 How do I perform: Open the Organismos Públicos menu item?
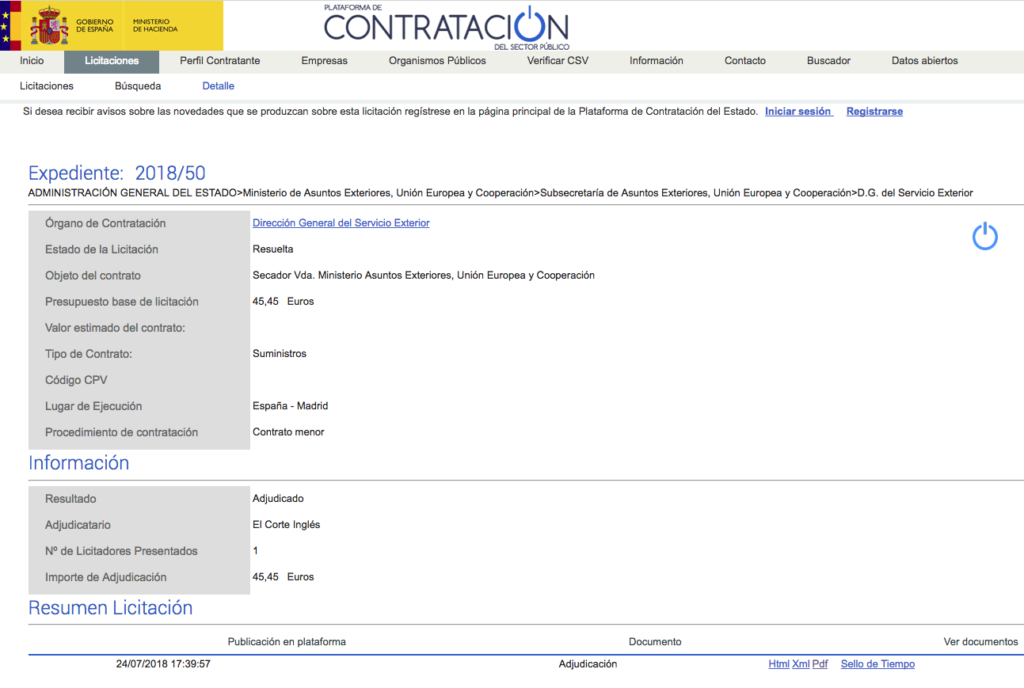(437, 61)
